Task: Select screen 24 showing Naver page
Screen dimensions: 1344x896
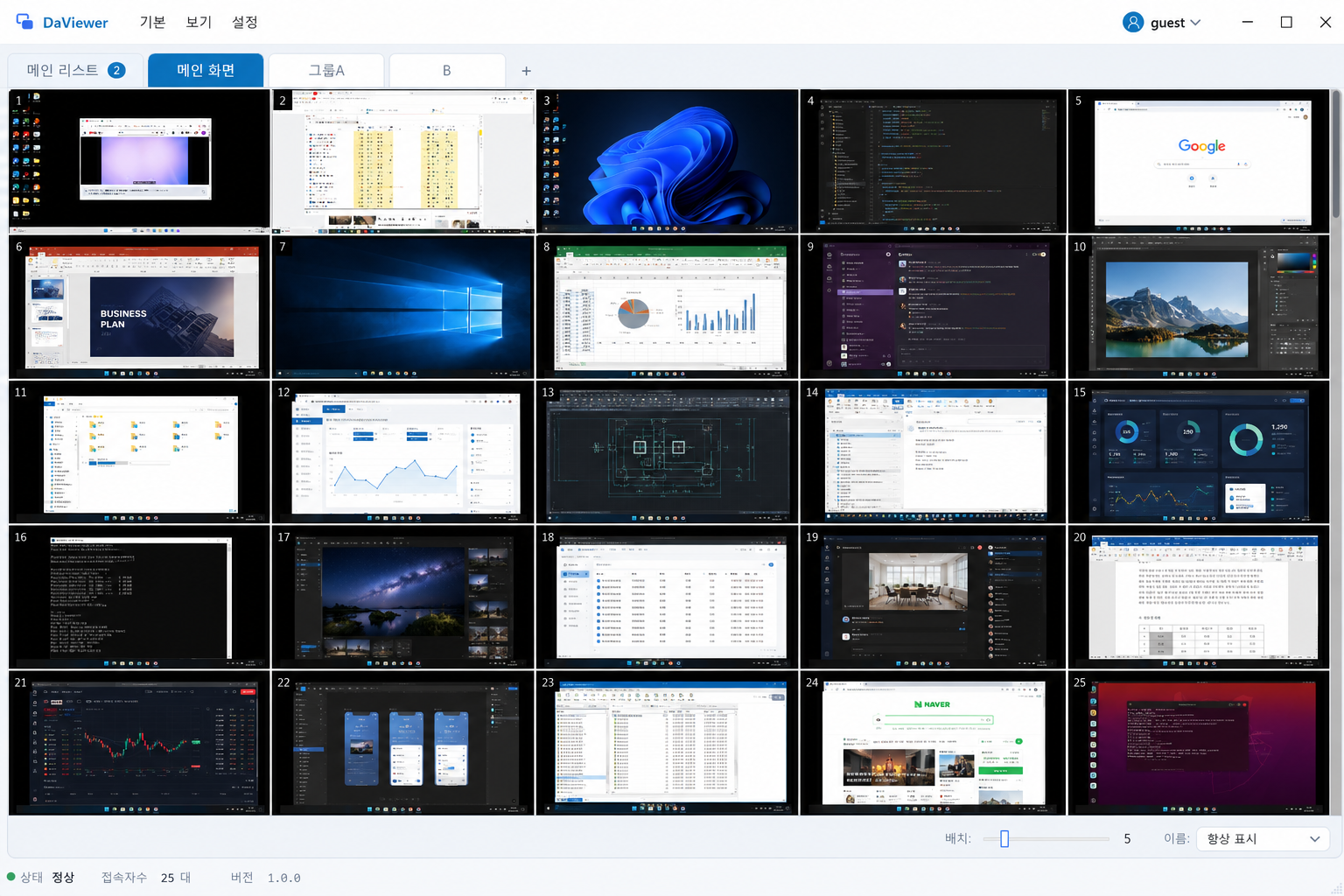Action: tap(933, 743)
